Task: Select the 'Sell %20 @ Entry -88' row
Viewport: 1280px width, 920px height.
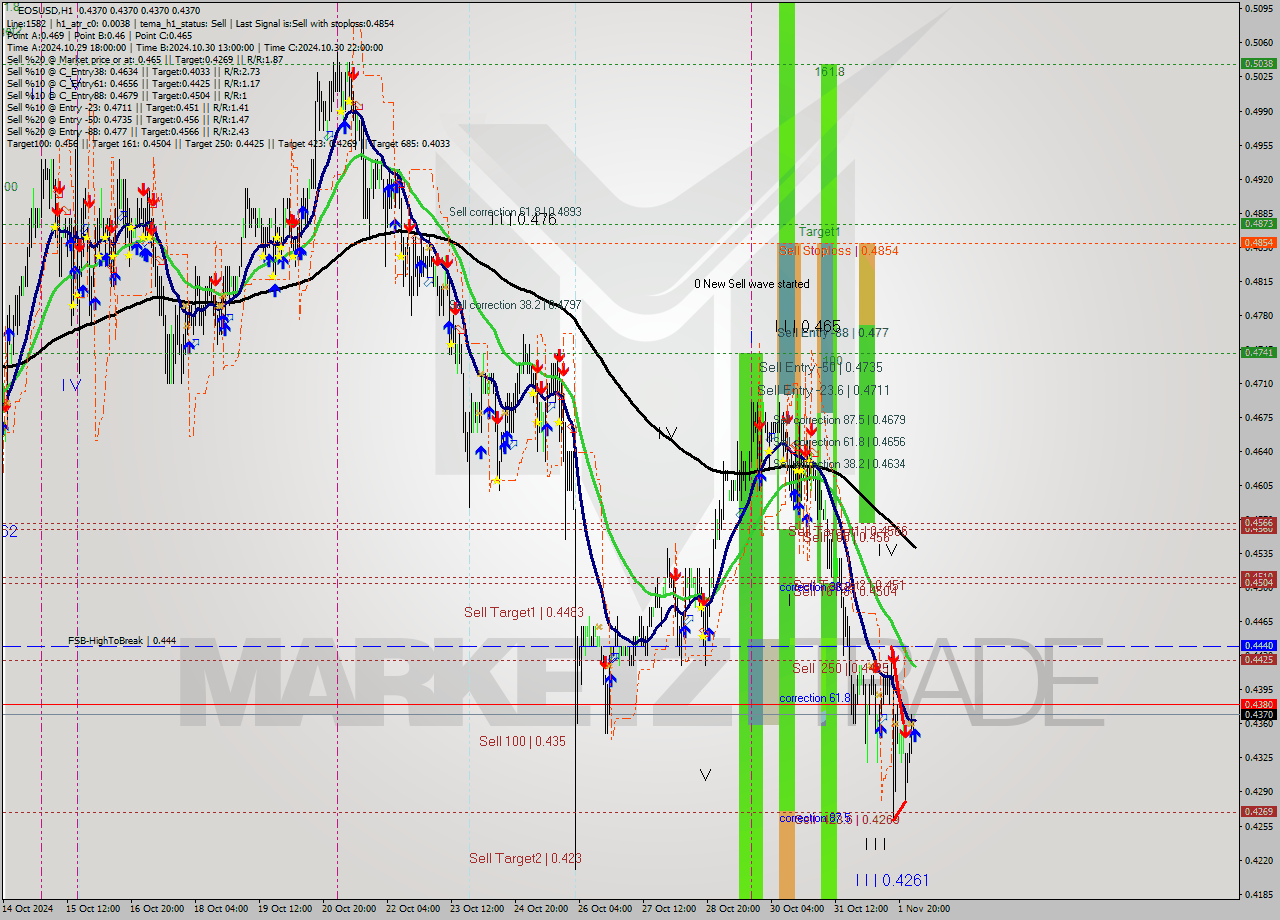Action: click(127, 131)
